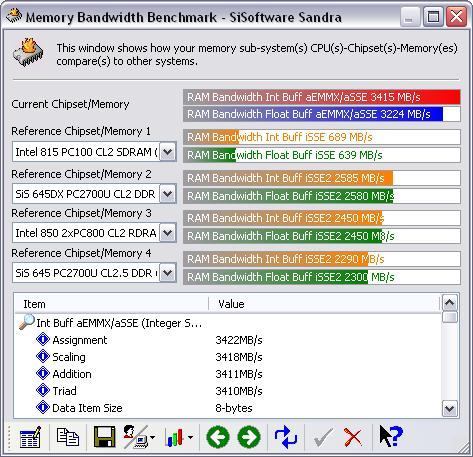Image resolution: width=473 pixels, height=457 pixels.
Task: Click the Int Buff iSSE2 2290 MB/s bar
Action: 322,259
